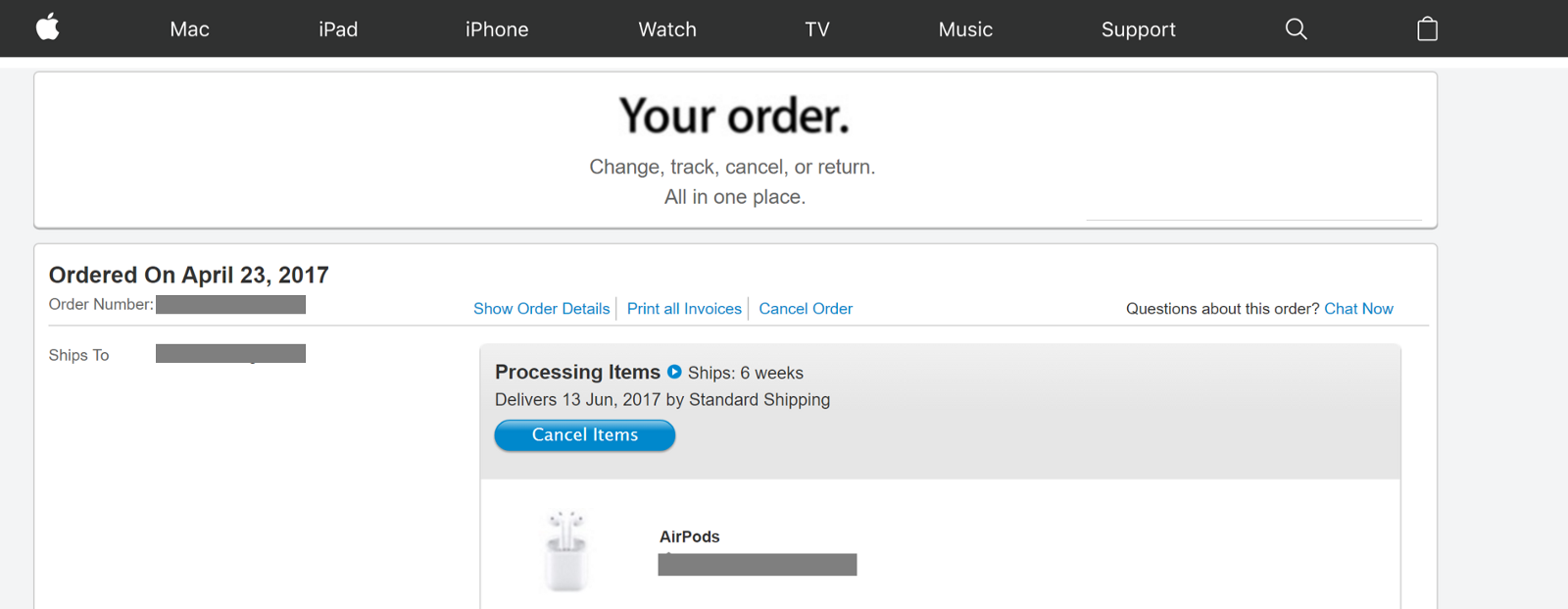Image resolution: width=1568 pixels, height=609 pixels.
Task: Navigate to the TV section
Action: click(x=817, y=29)
